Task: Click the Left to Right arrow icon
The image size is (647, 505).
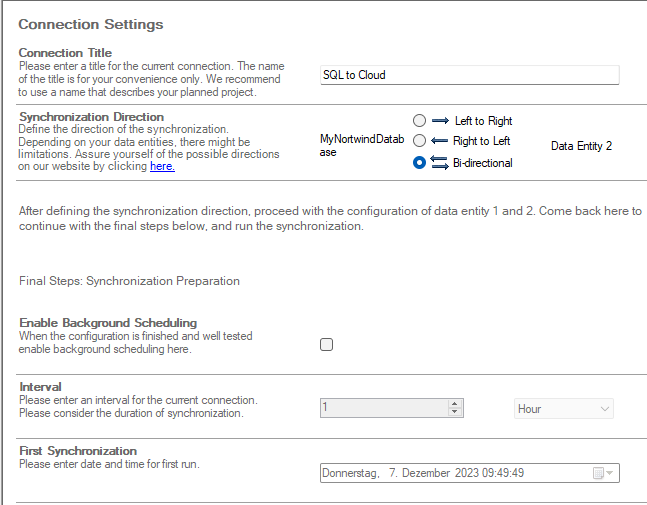Action: pyautogui.click(x=440, y=120)
